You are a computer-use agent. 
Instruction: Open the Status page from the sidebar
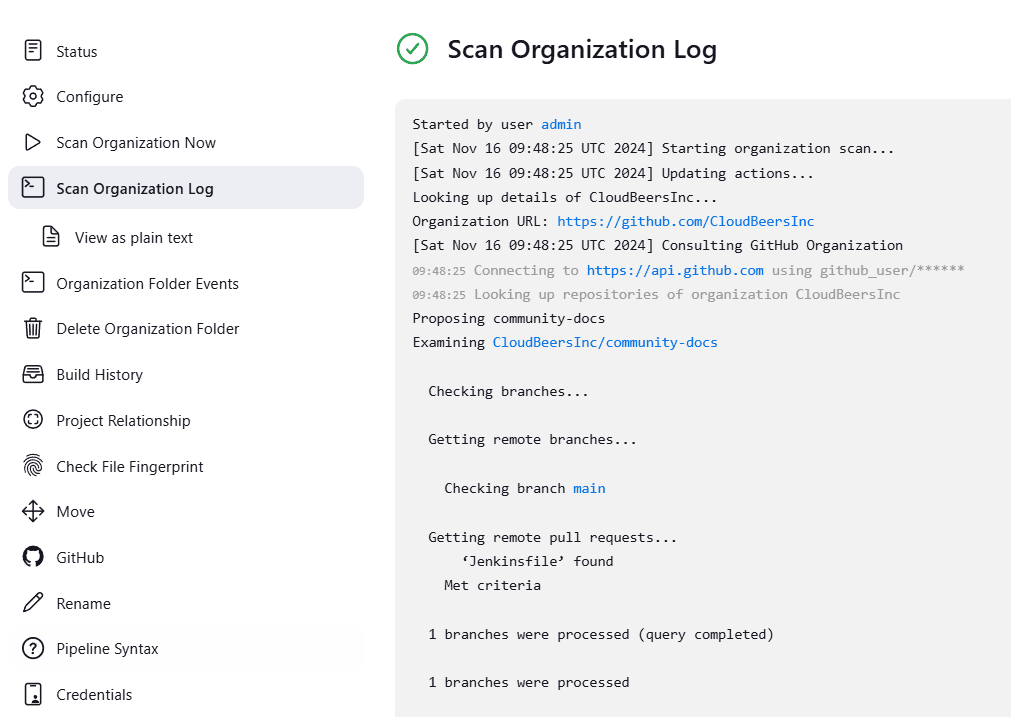[76, 50]
